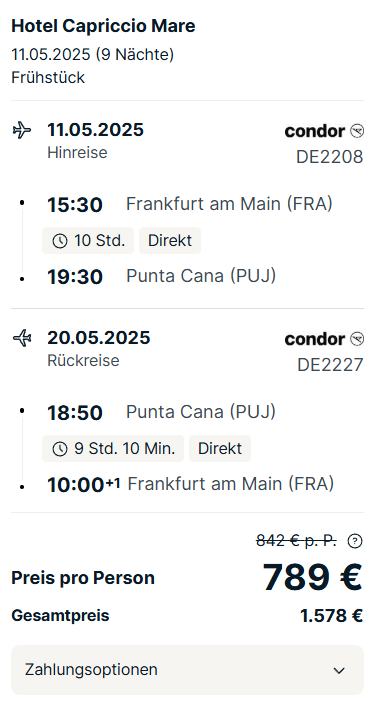Viewport: 373px width, 706px height.
Task: Click the 9 Std. 10 Min. duration badge
Action: 113,448
